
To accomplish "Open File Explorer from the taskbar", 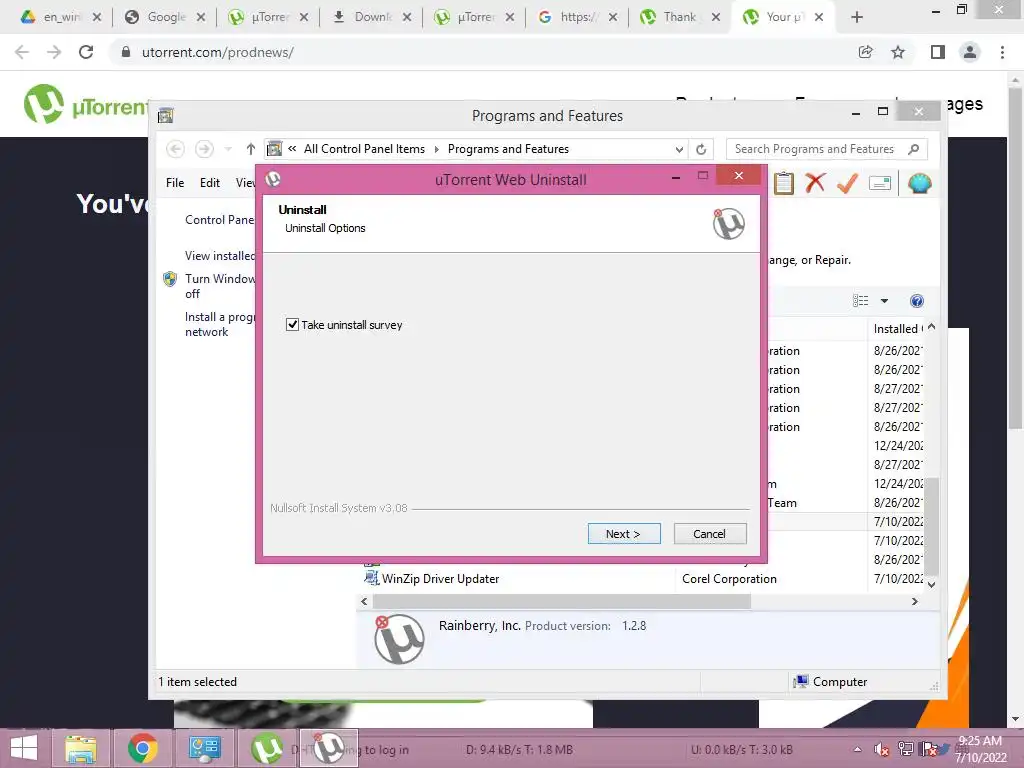I will (81, 748).
